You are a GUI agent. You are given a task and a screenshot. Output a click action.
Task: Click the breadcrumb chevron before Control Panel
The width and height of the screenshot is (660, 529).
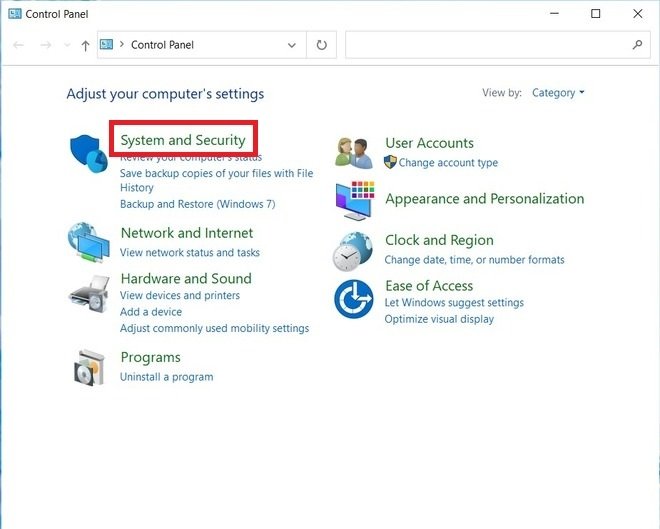[122, 44]
